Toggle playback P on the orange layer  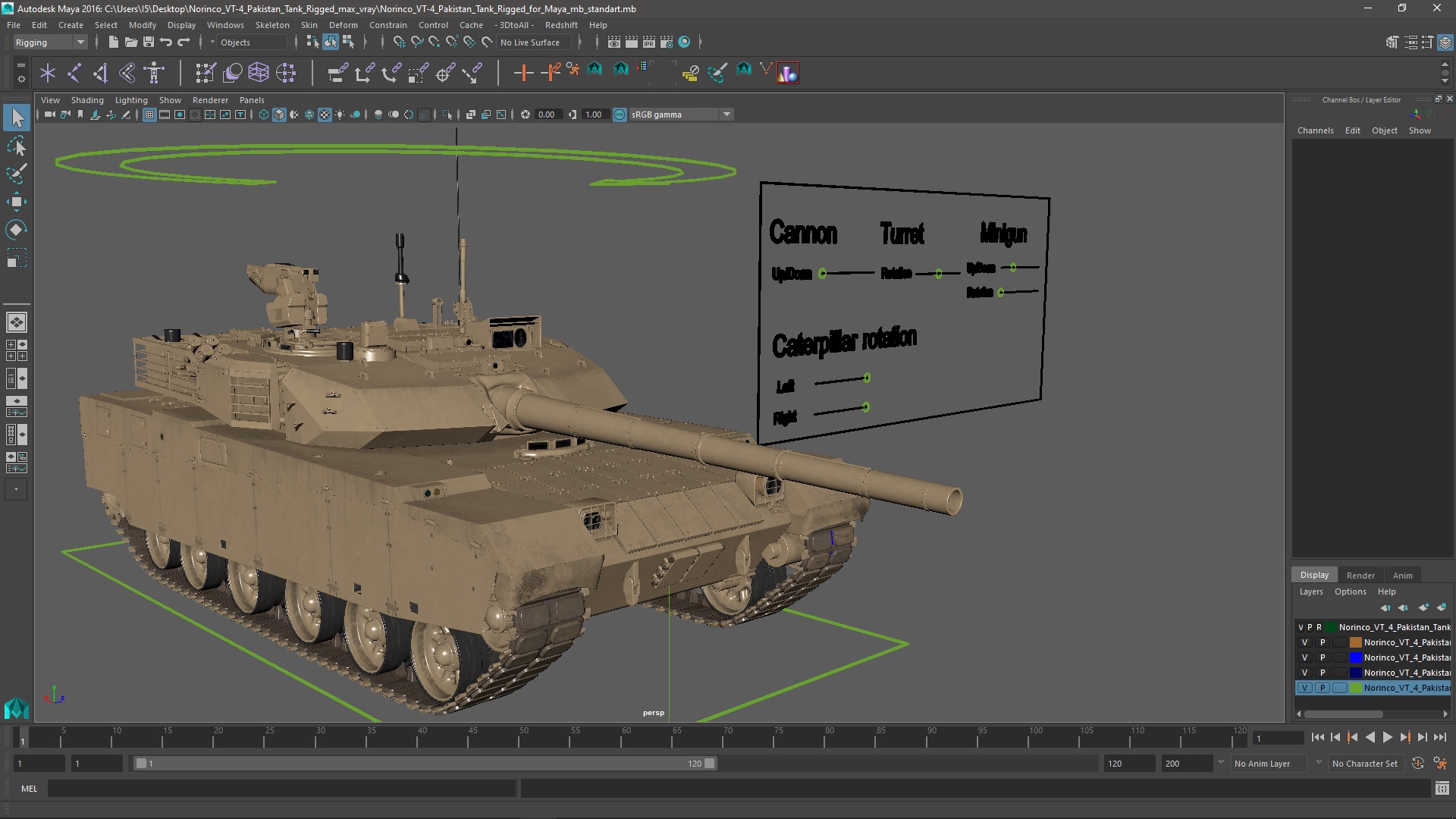point(1323,642)
